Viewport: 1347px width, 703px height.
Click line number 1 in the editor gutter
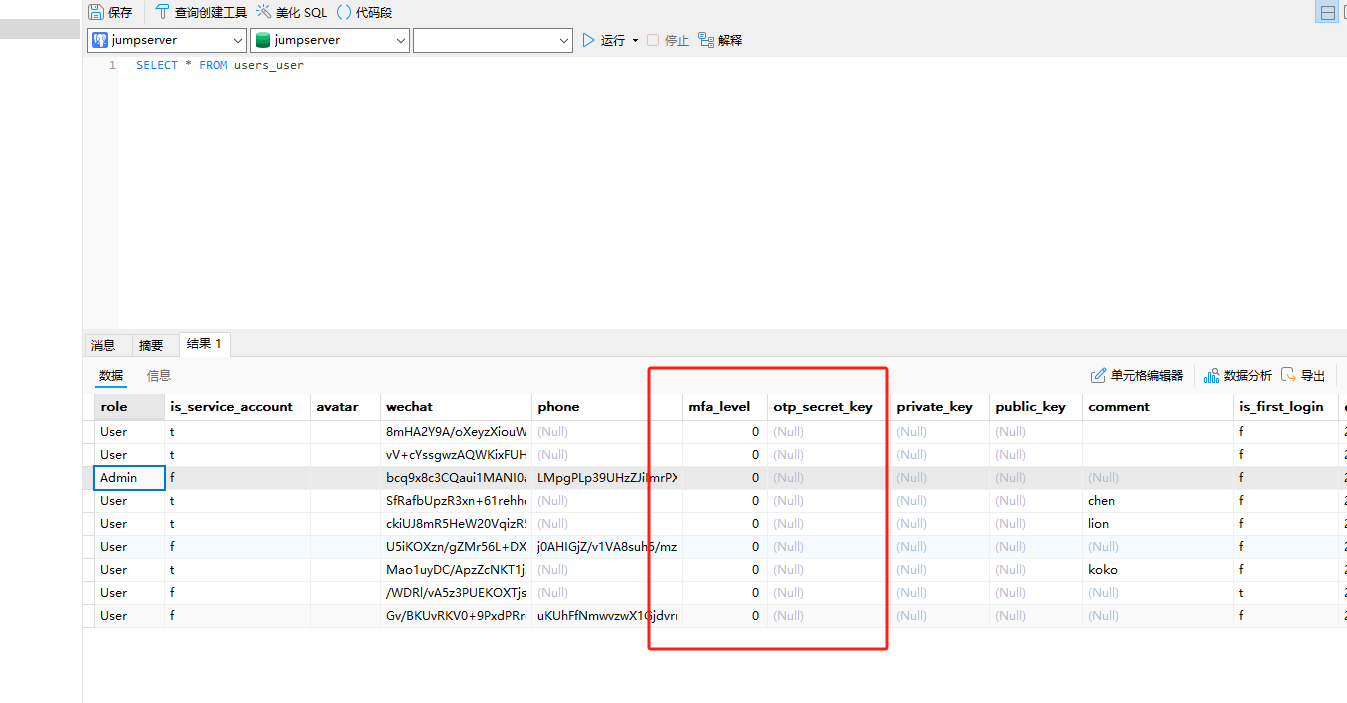(x=112, y=65)
